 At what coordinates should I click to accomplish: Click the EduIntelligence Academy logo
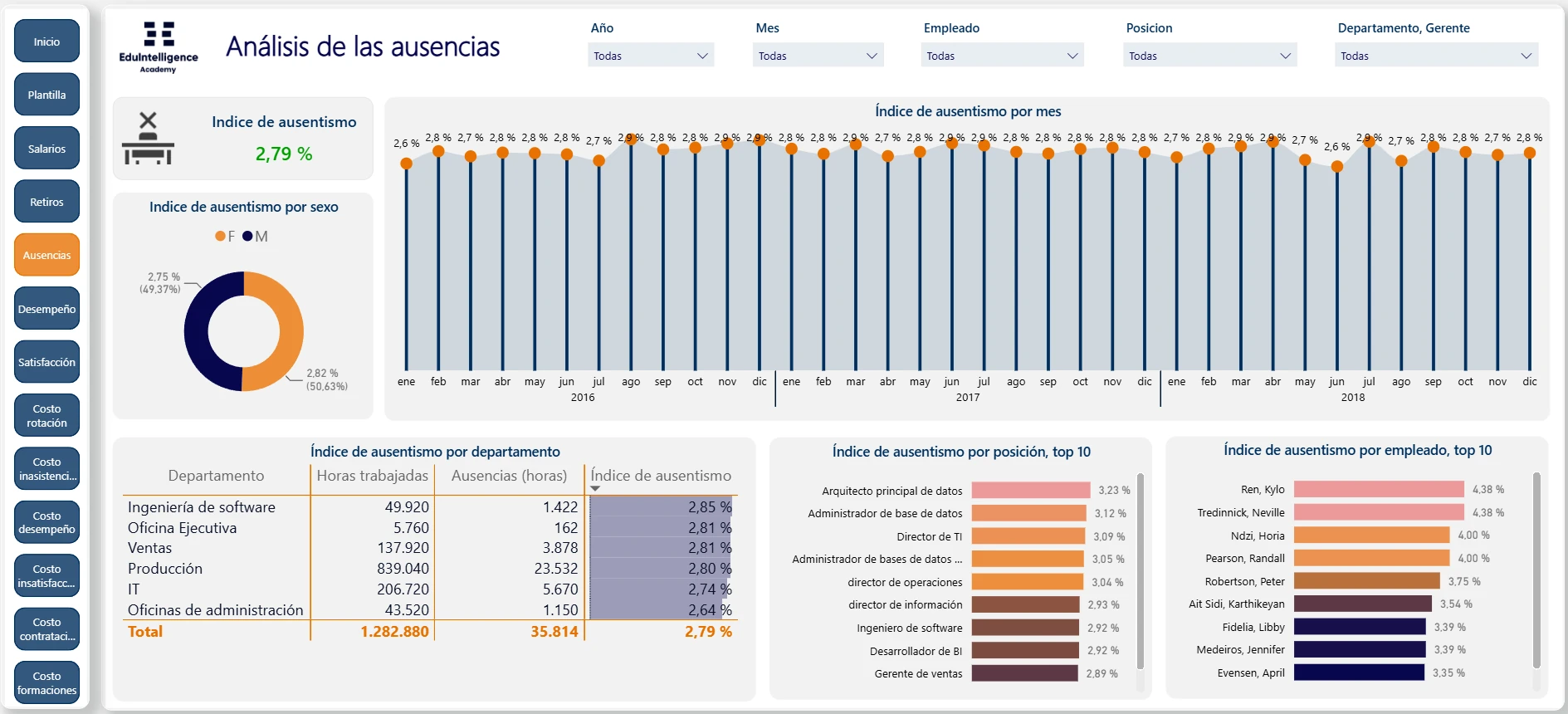pyautogui.click(x=159, y=47)
